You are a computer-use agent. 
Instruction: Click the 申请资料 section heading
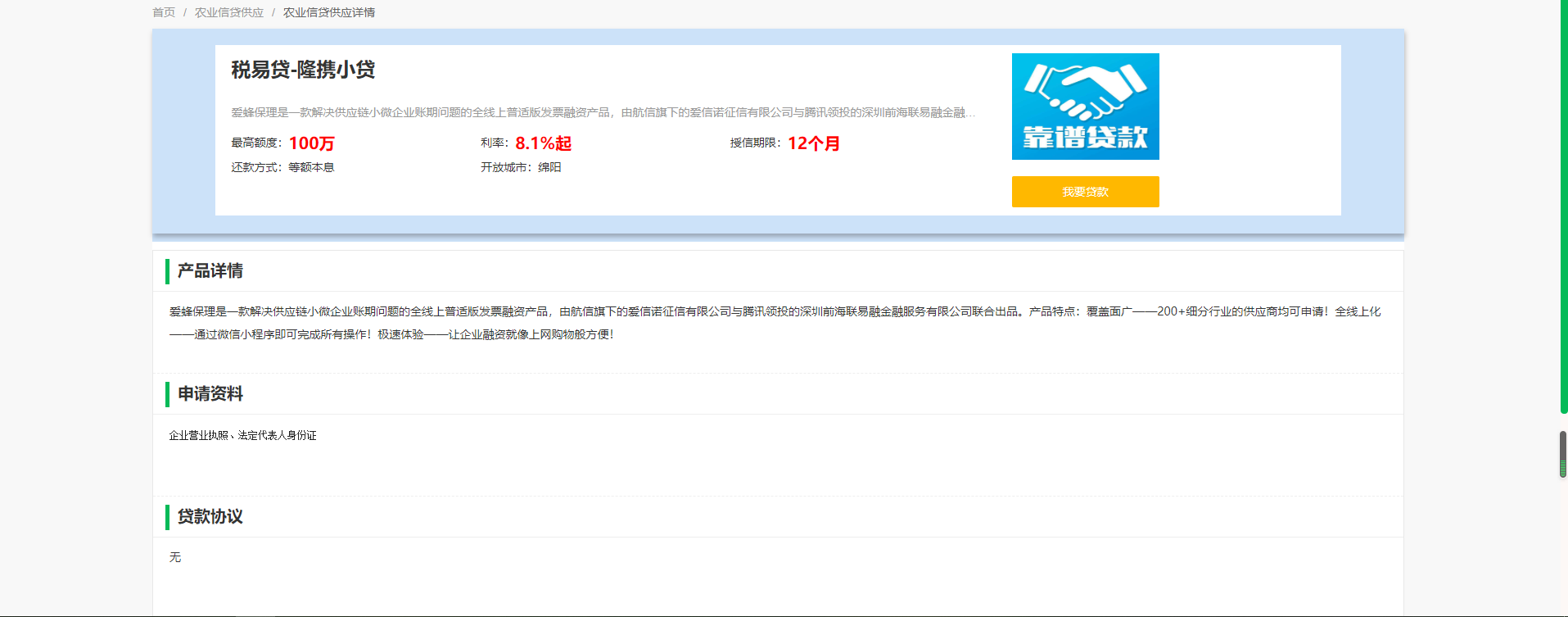tap(210, 394)
